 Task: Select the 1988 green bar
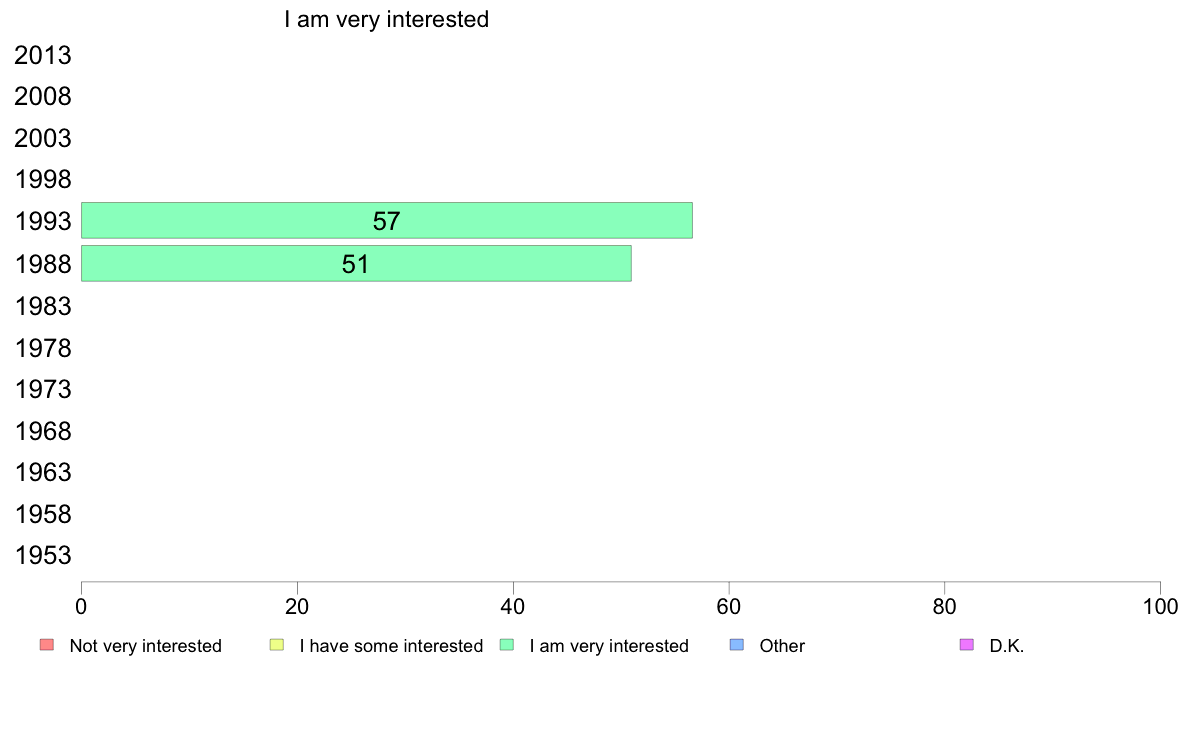[356, 264]
